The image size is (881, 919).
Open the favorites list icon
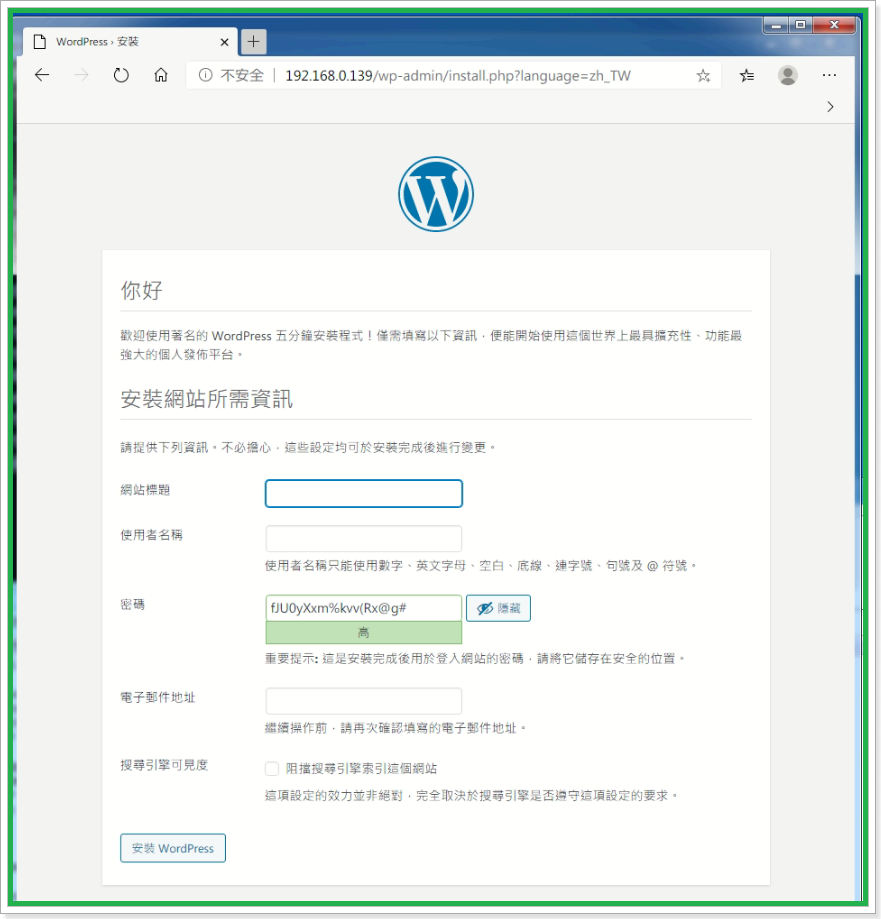tap(747, 76)
